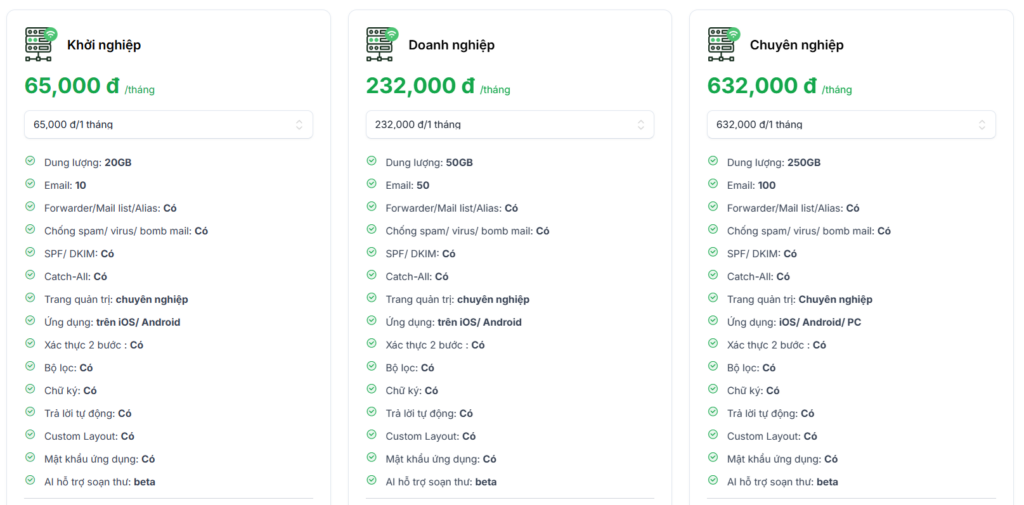Image resolution: width=1024 pixels, height=505 pixels.
Task: Click the checkmark beside iOS/ Android/ PC app feature
Action: pyautogui.click(x=713, y=321)
